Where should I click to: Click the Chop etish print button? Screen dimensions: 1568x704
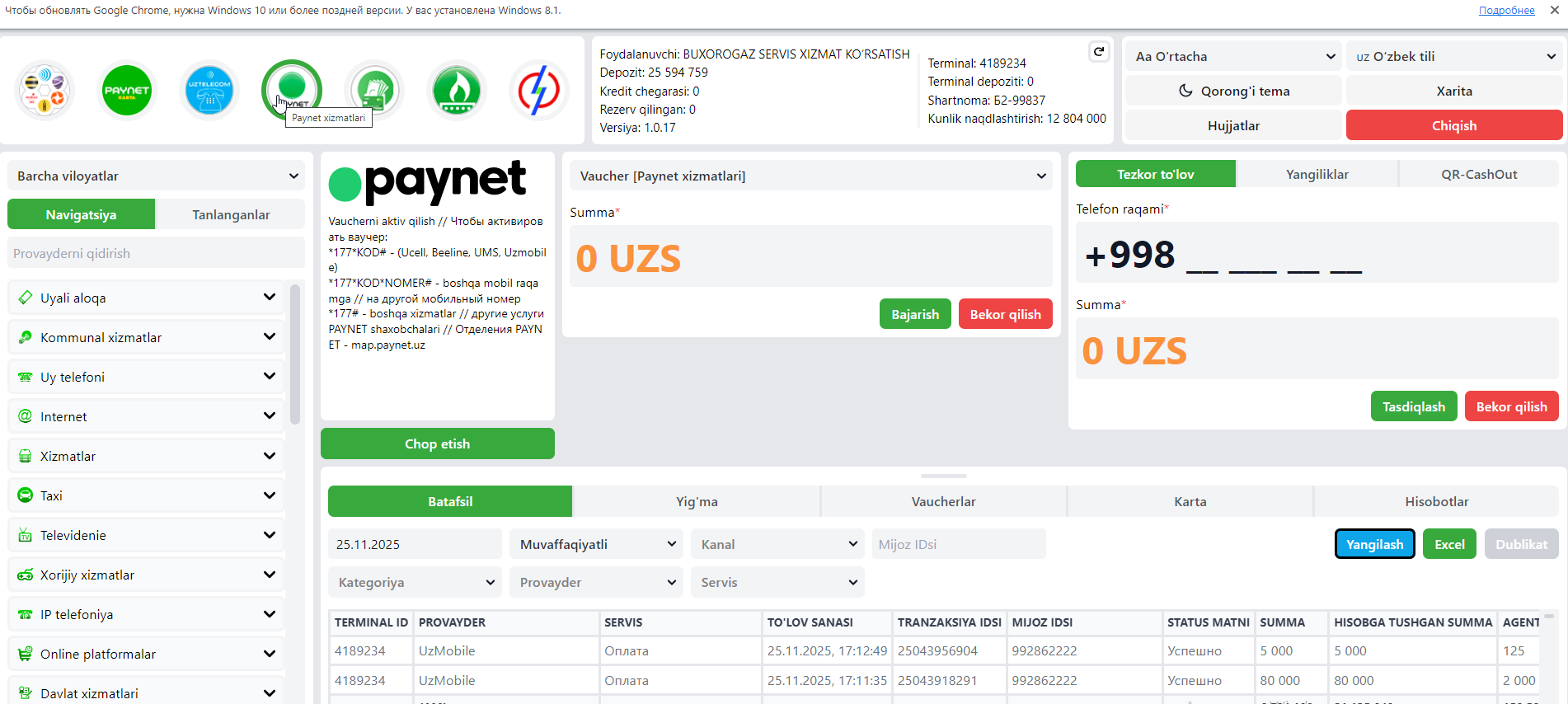point(438,444)
